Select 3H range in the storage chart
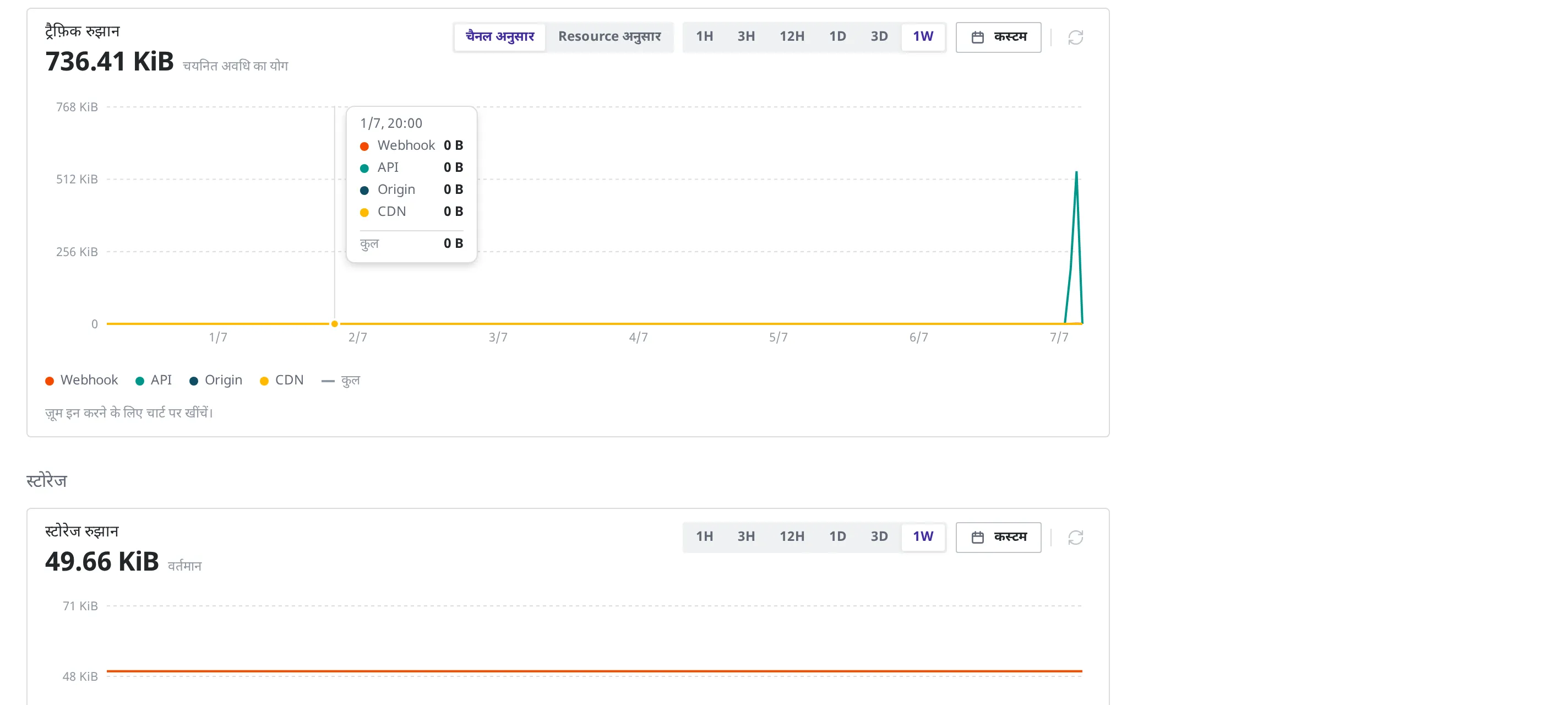 click(745, 536)
